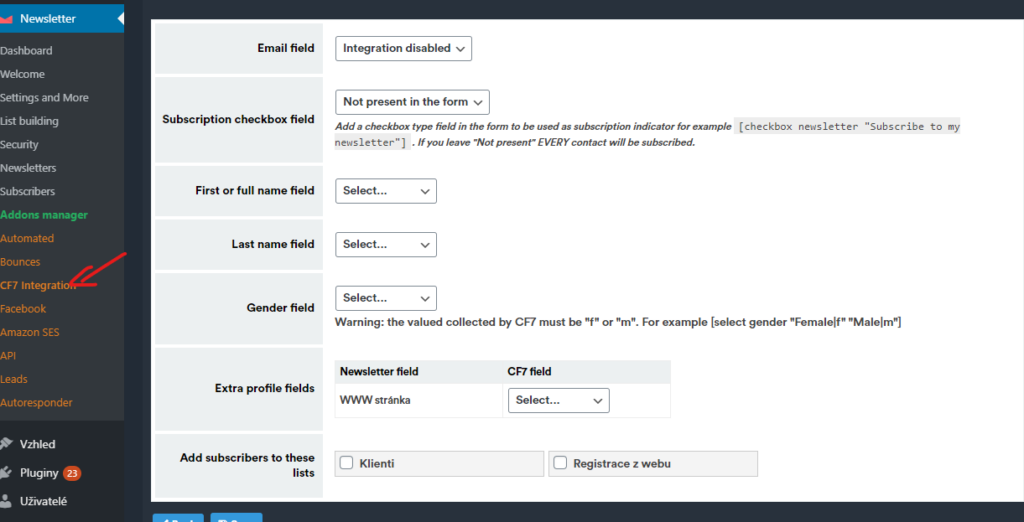Open CF7 field dropdown for WWW stránka
The height and width of the screenshot is (522, 1024).
pyautogui.click(x=558, y=400)
